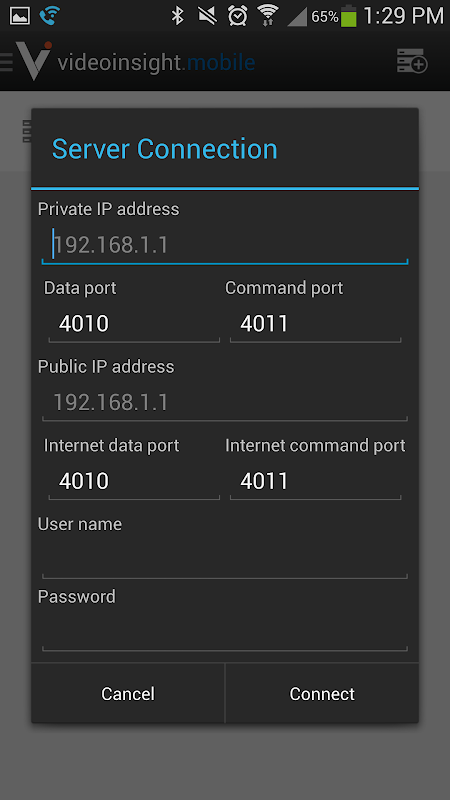Open the hamburger menu beside the logo
This screenshot has height=800, width=450.
(x=6, y=61)
